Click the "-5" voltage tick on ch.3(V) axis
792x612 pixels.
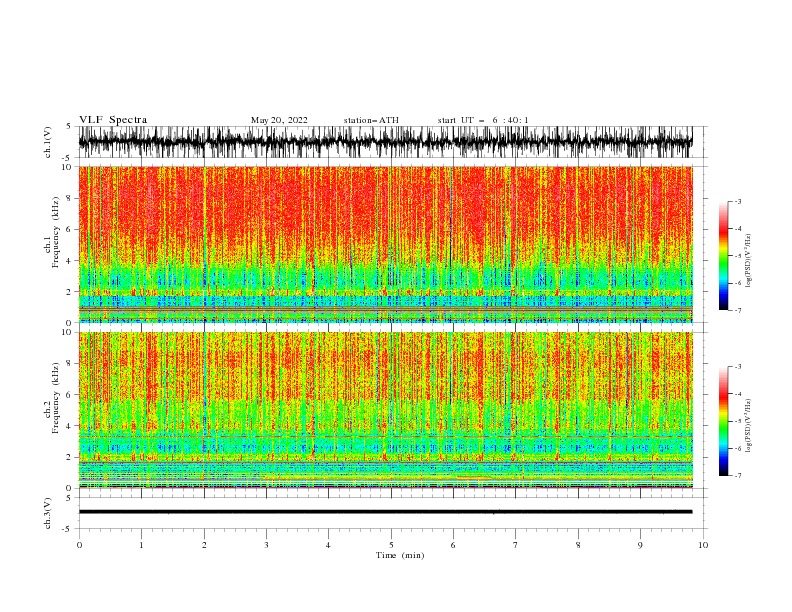(68, 529)
